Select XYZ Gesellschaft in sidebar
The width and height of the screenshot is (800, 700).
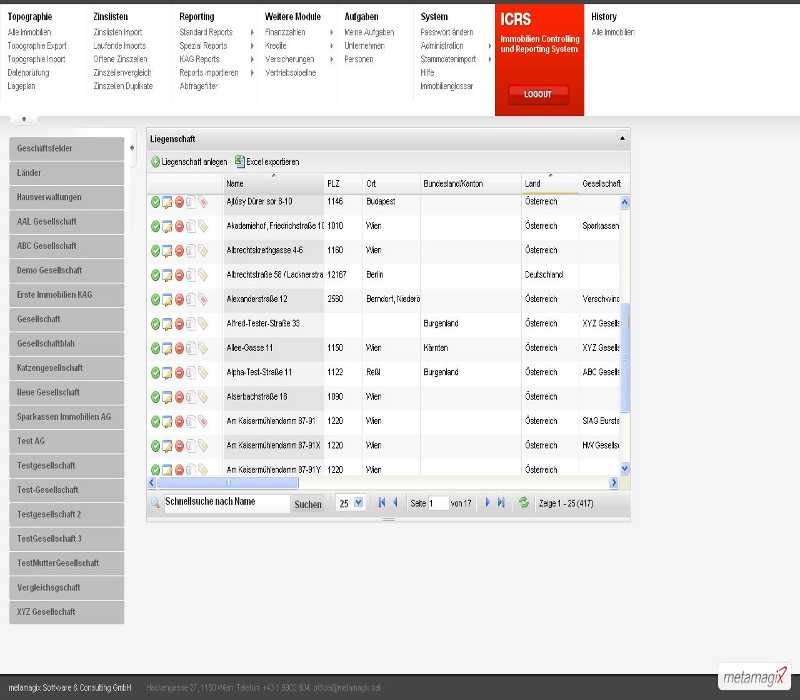(66, 612)
